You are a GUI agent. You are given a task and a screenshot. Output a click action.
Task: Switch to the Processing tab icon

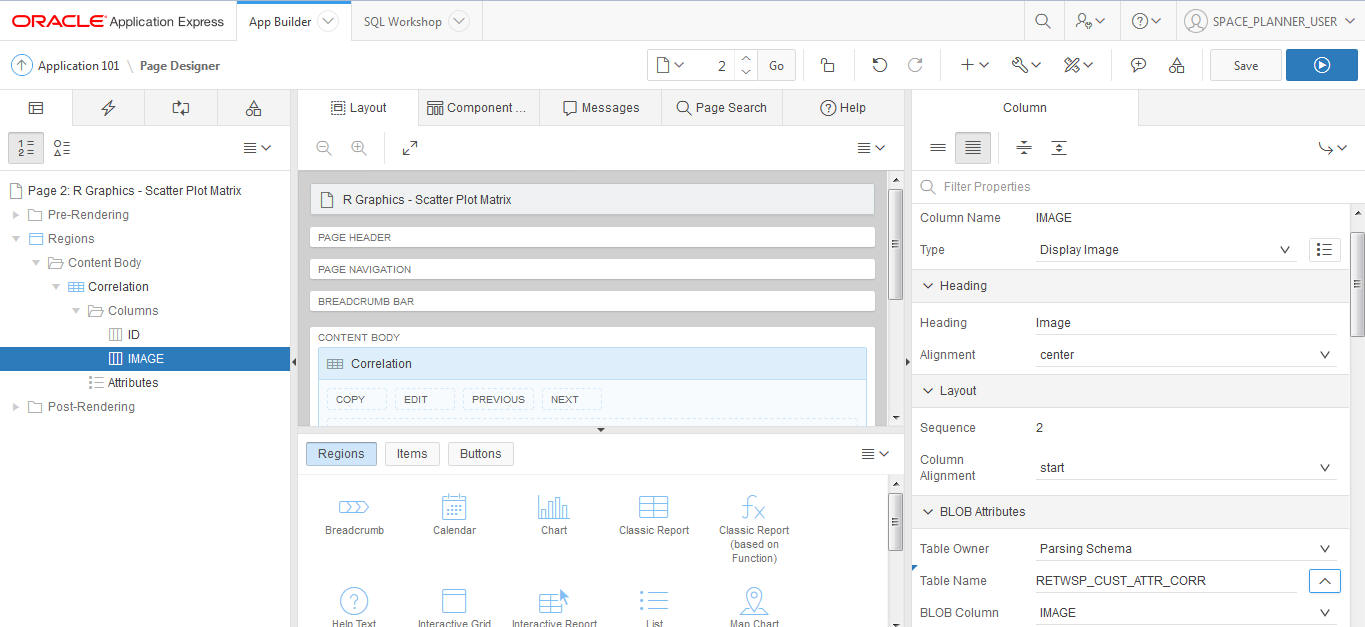tap(181, 108)
